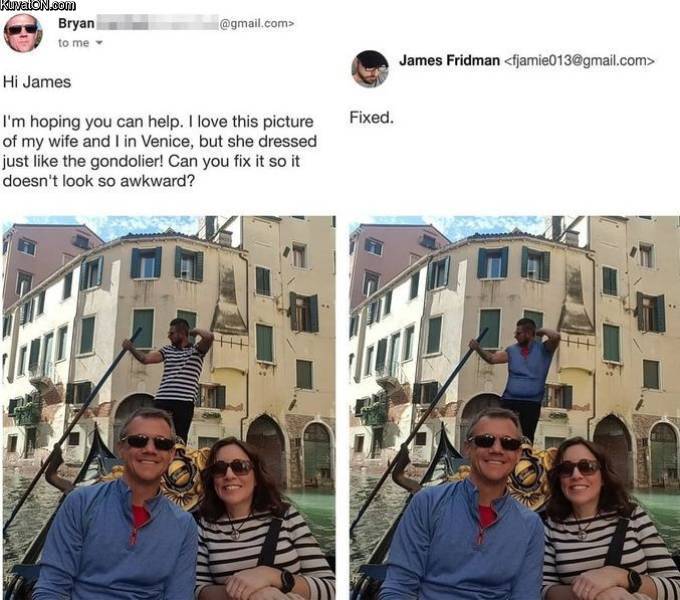
Task: Click the message paragraph about Venice
Action: 160,151
